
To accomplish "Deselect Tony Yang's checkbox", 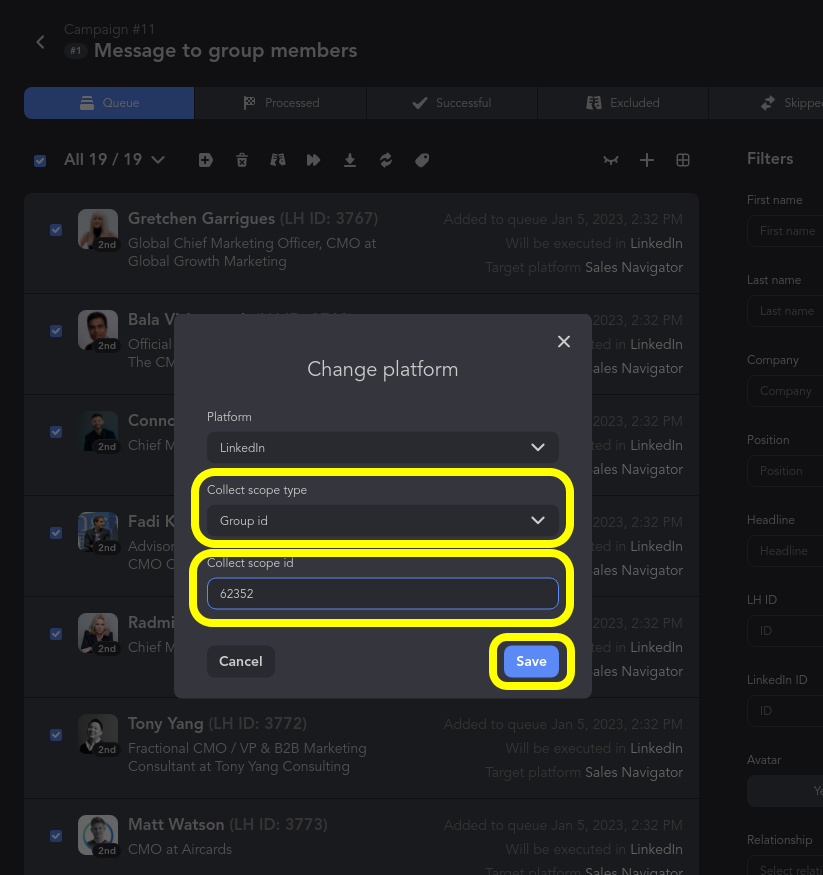I will (56, 735).
